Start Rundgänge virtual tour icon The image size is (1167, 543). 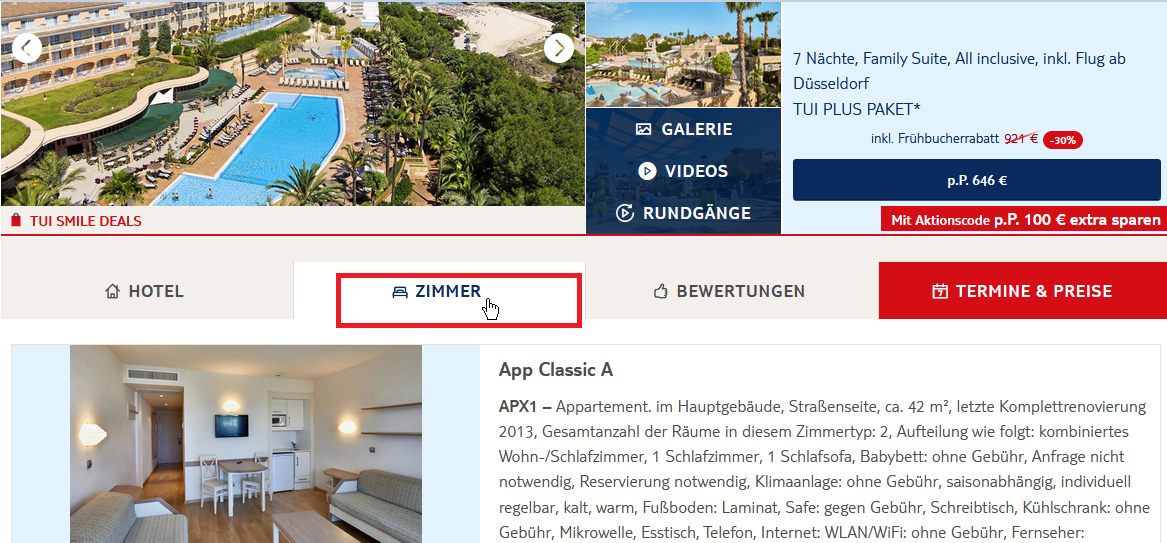pos(625,213)
